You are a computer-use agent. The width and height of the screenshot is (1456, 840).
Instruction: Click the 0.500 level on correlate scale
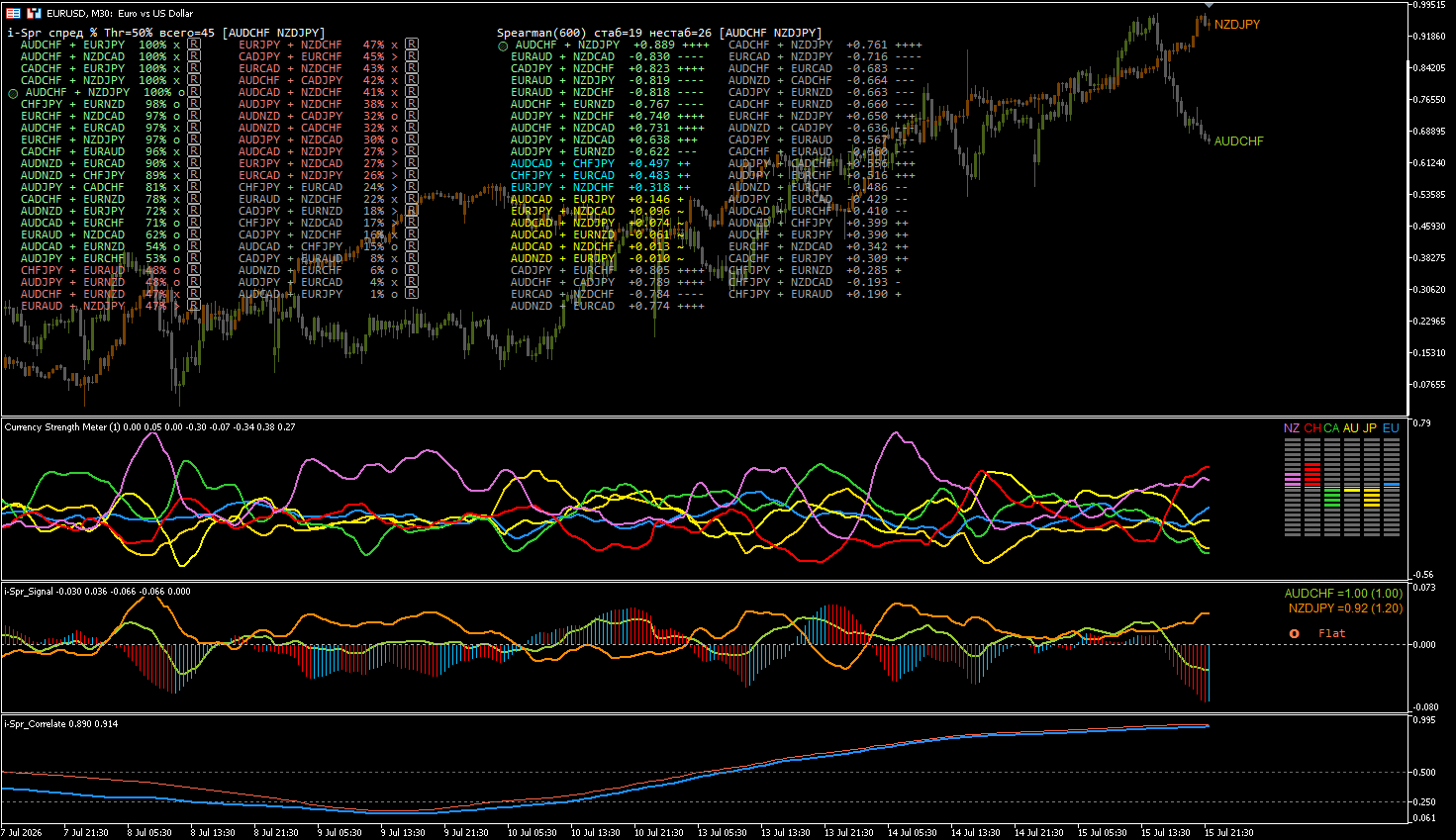[x=1425, y=772]
